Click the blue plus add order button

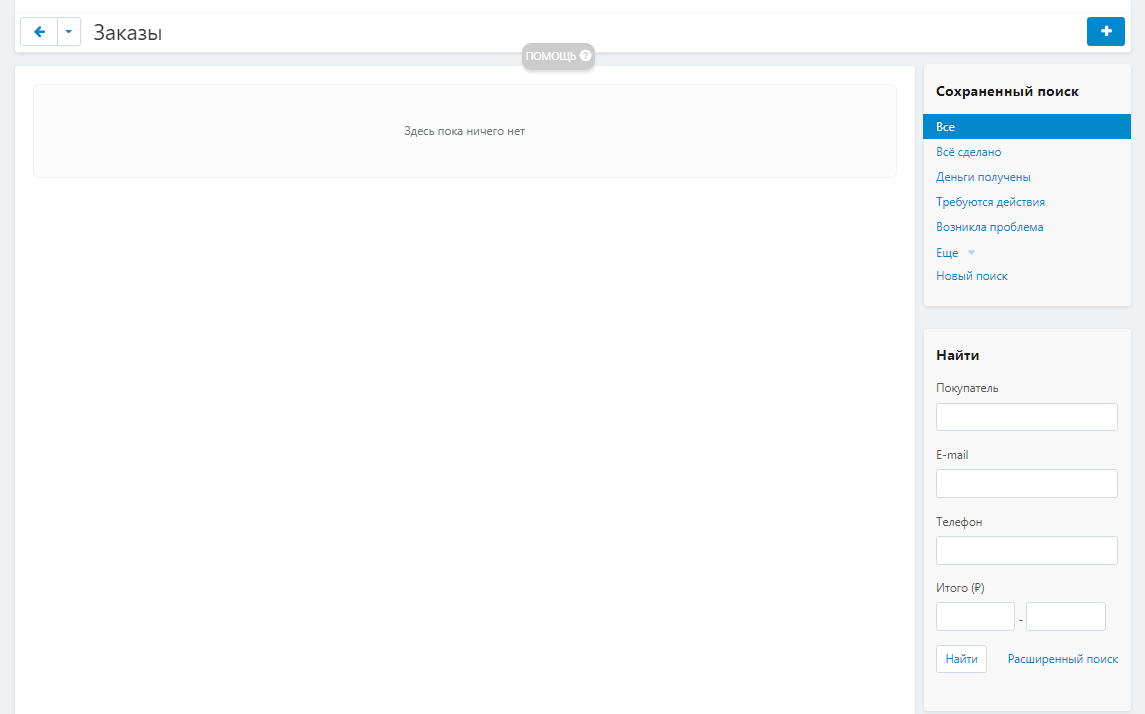tap(1106, 31)
